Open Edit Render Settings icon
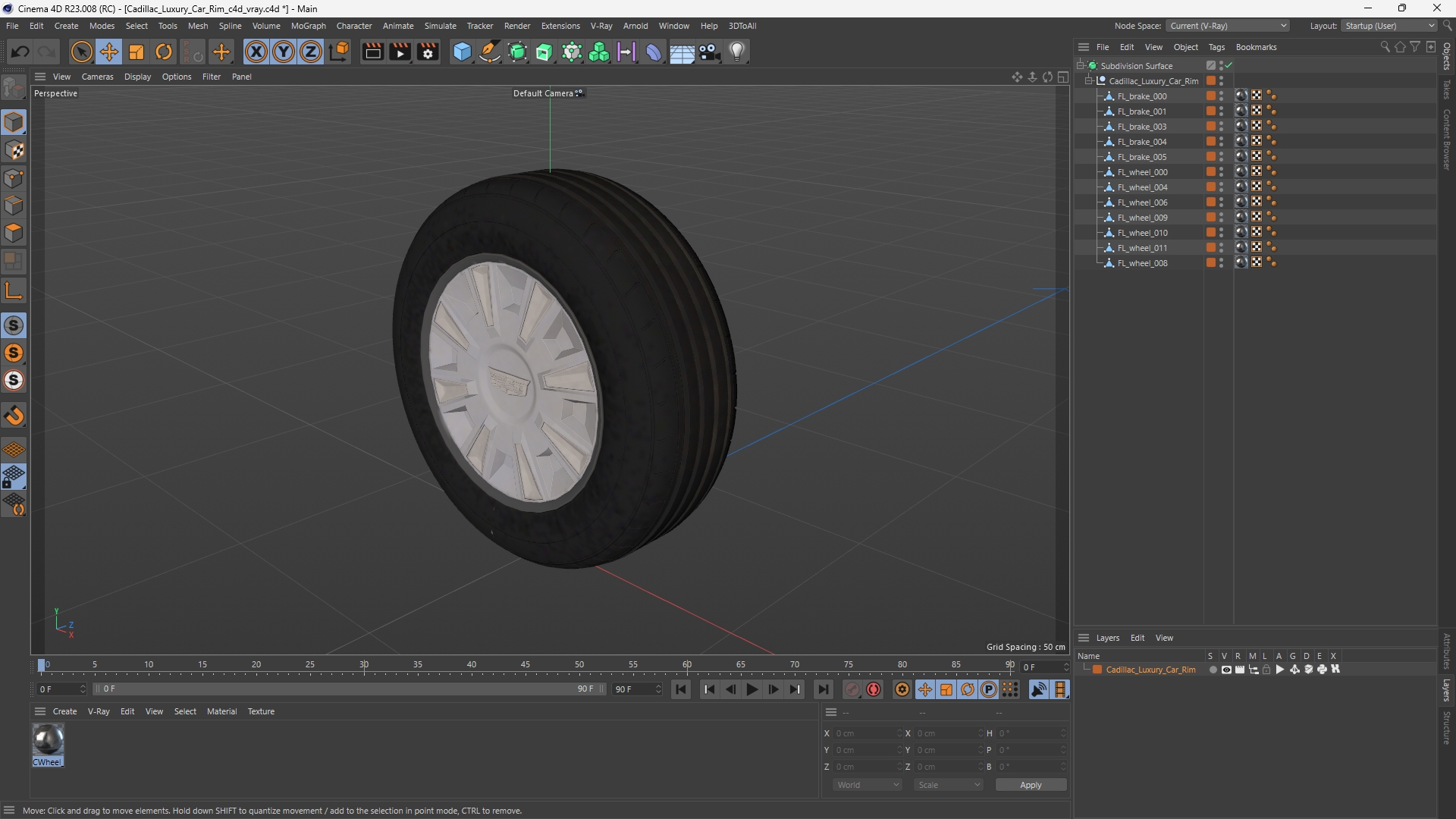This screenshot has width=1456, height=819. pyautogui.click(x=428, y=52)
